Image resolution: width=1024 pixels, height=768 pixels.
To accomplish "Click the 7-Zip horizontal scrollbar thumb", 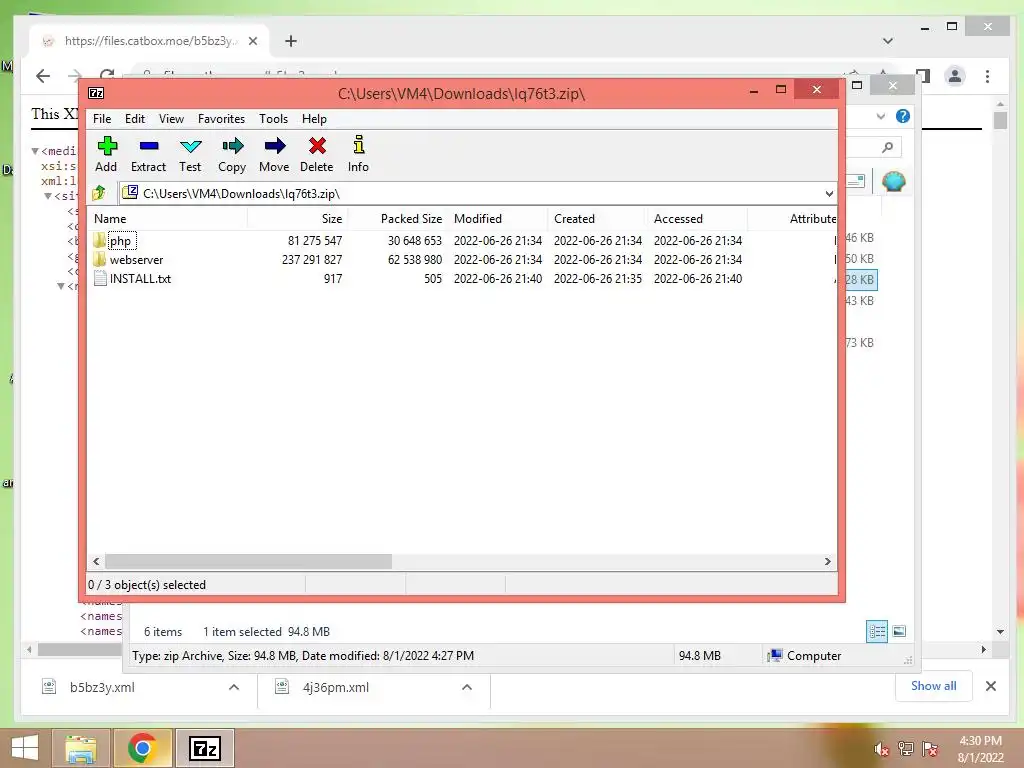I will point(249,562).
